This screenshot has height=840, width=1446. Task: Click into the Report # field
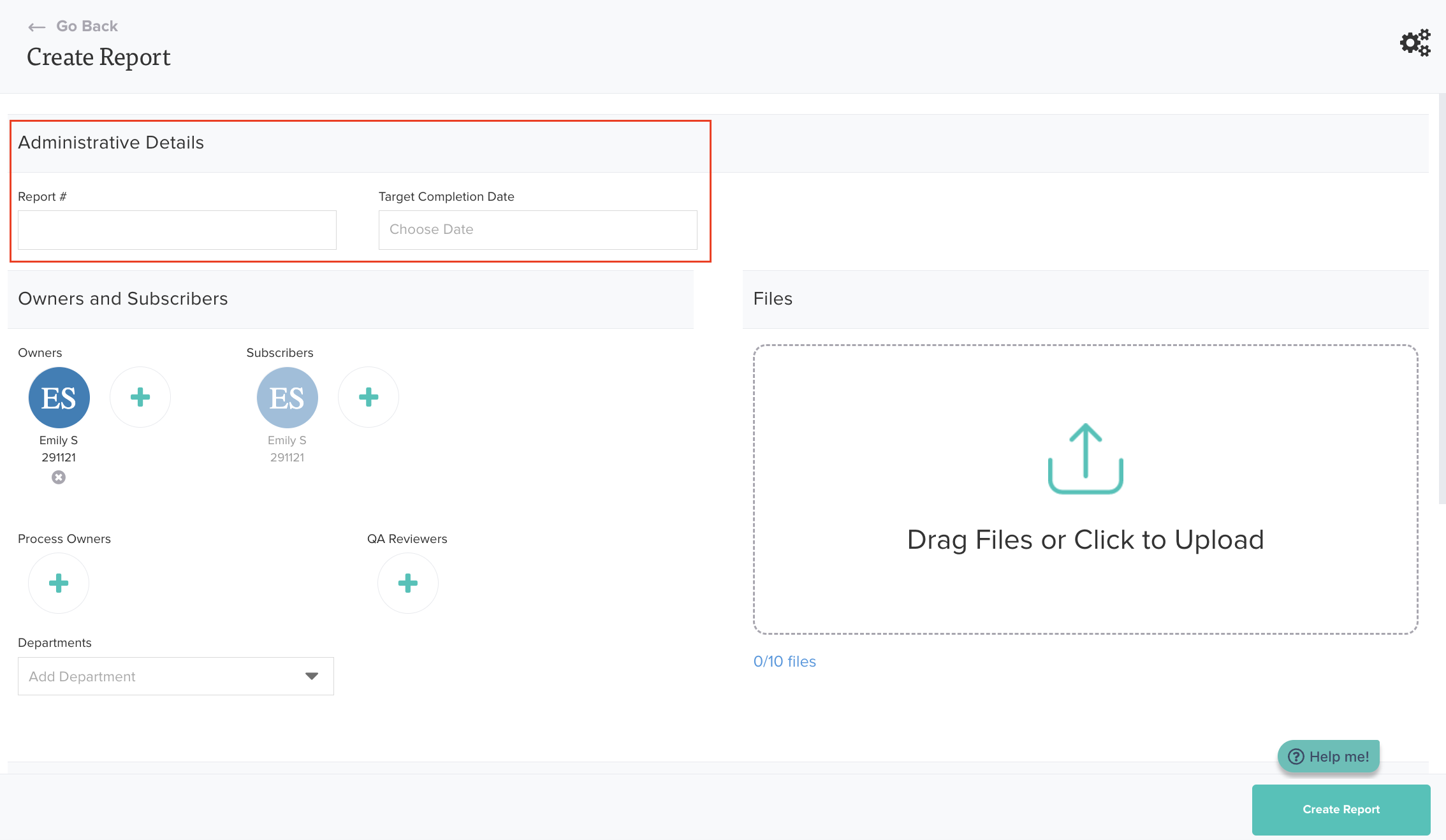[x=177, y=229]
